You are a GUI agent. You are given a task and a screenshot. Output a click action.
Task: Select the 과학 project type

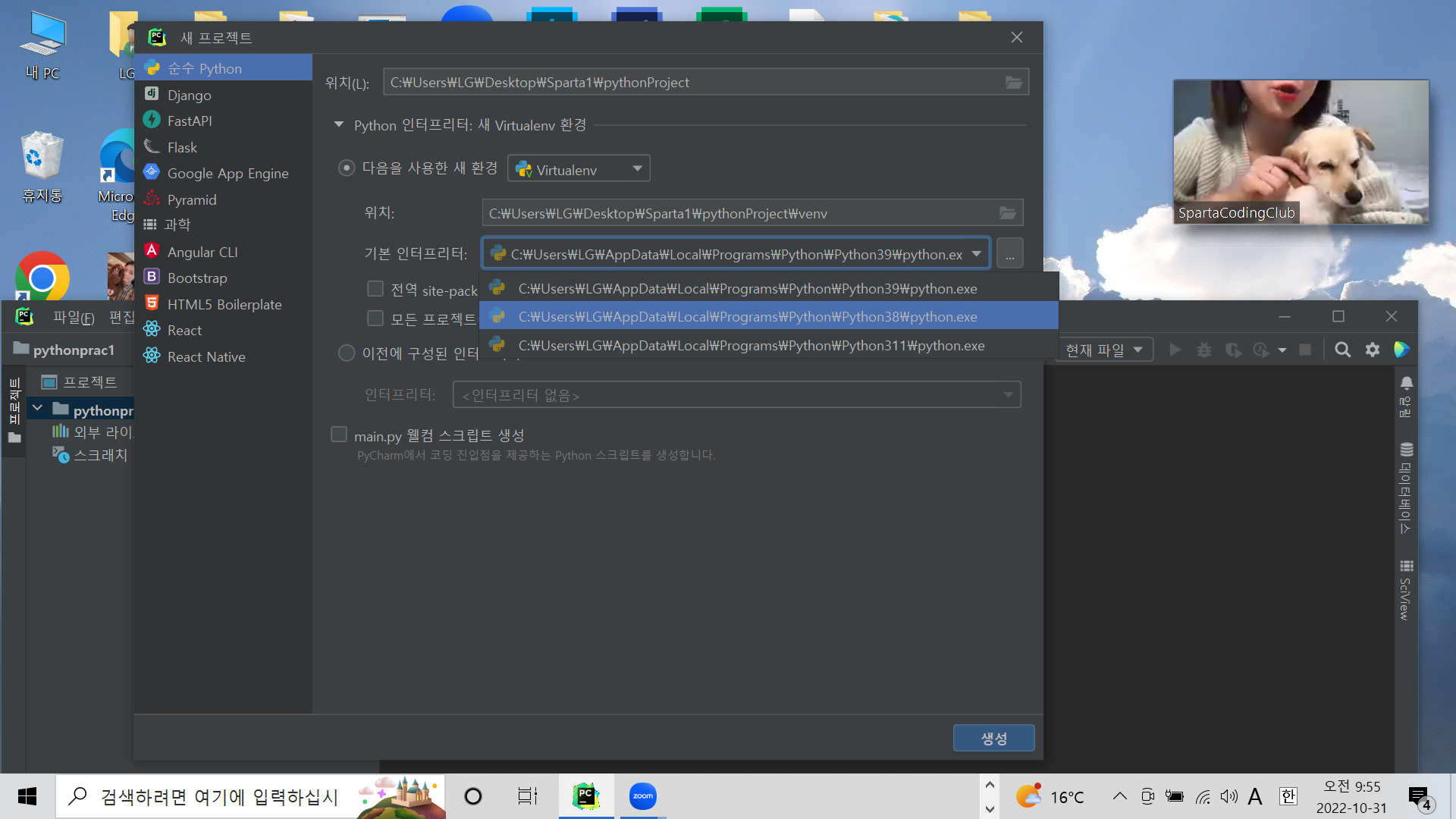[224, 224]
